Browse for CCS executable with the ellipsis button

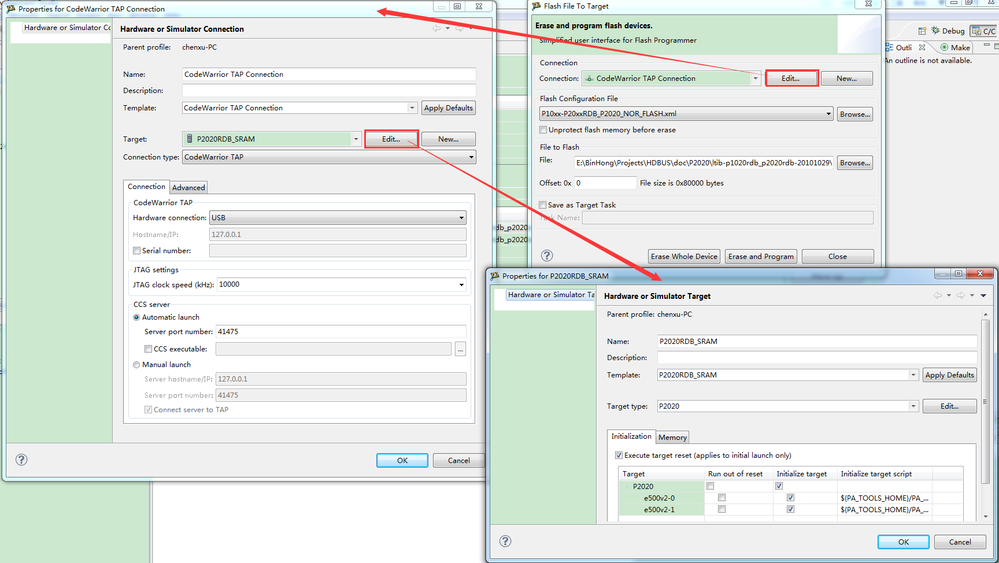coord(460,349)
